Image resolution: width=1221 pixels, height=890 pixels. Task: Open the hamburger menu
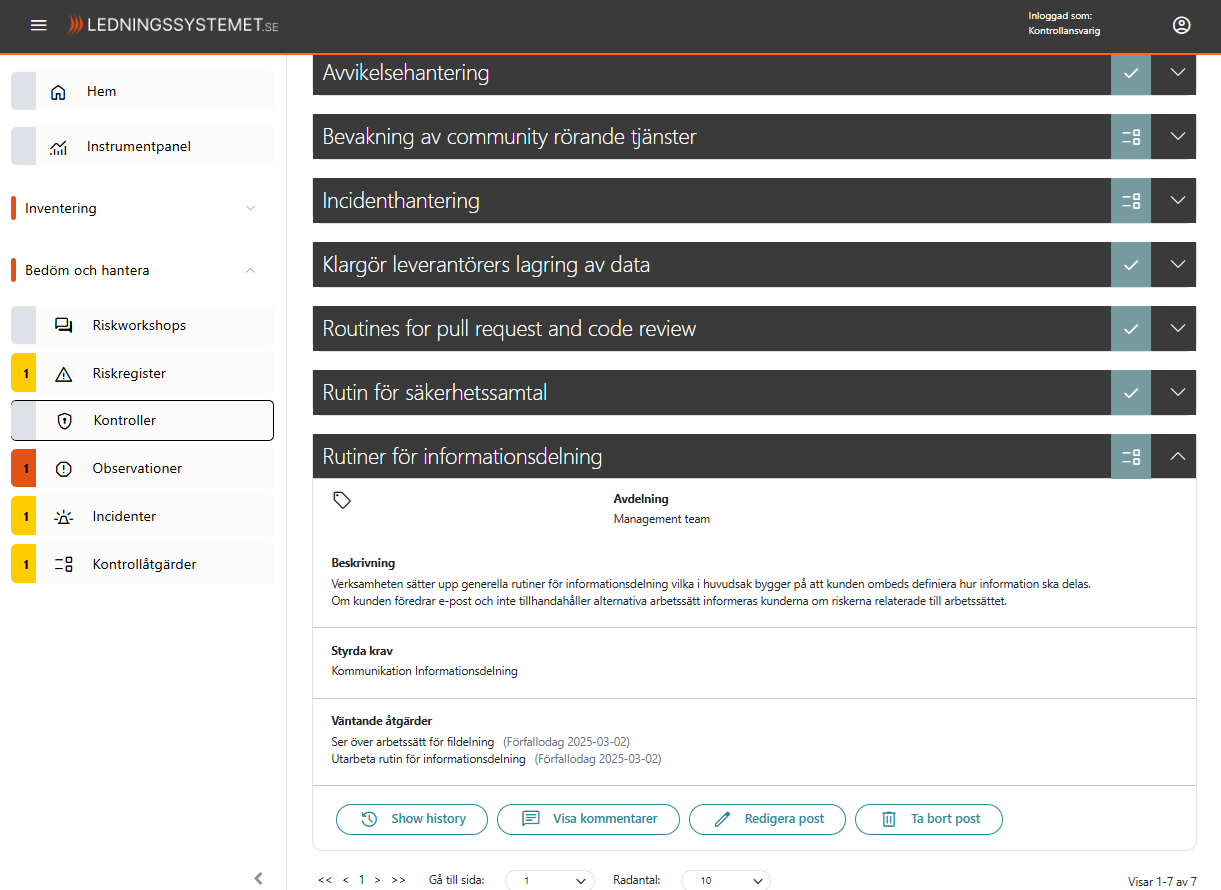click(39, 25)
